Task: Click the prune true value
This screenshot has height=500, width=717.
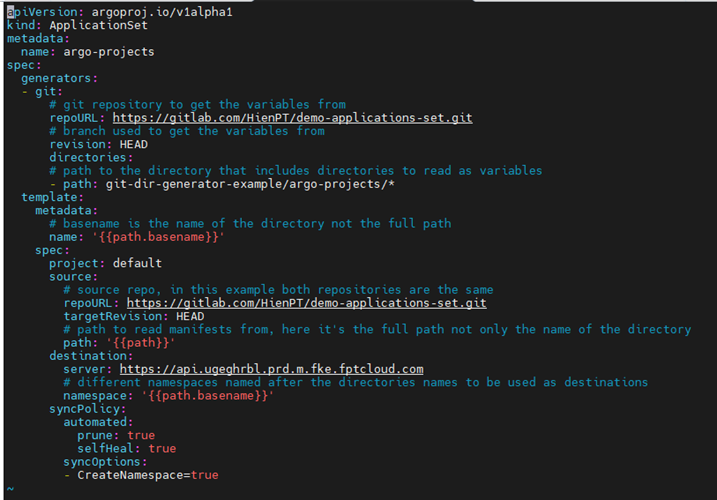Action: 141,435
